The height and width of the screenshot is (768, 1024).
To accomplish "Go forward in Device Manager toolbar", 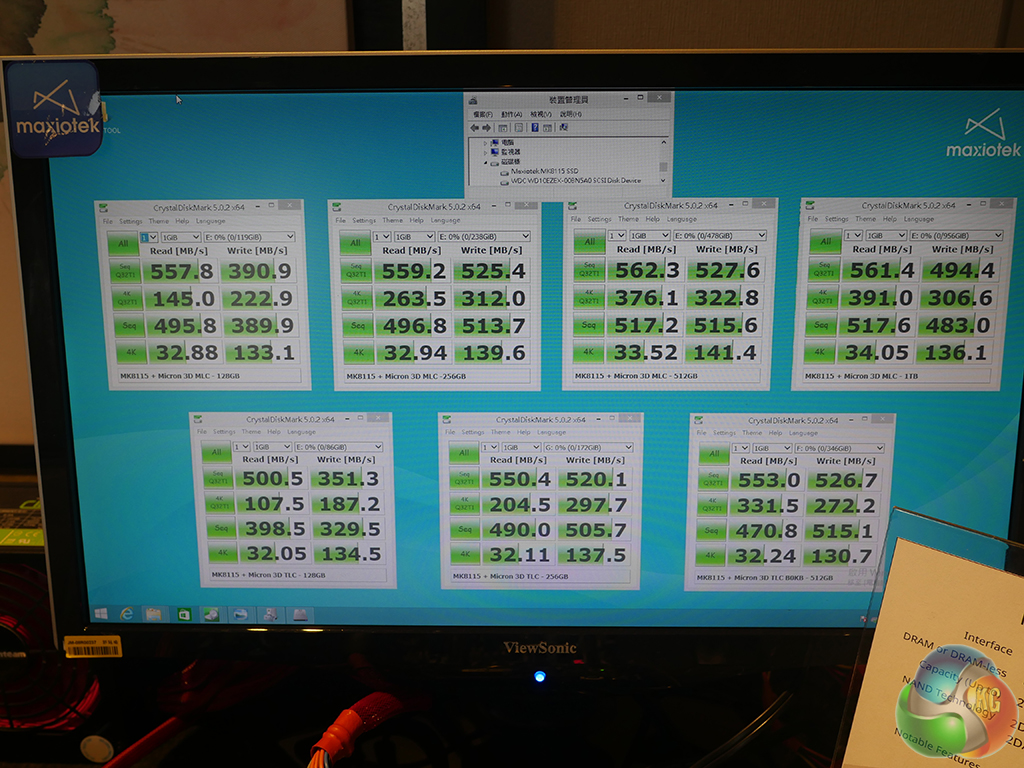I will tap(486, 128).
